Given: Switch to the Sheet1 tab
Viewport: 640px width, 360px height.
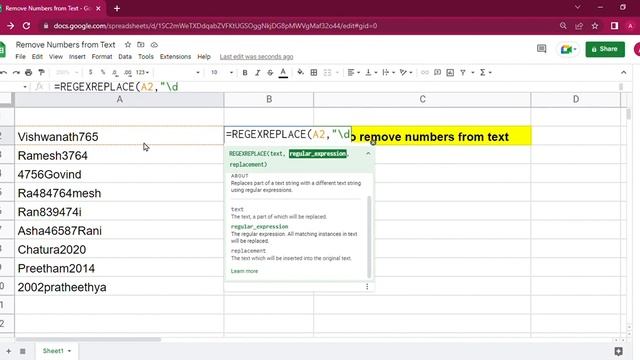Looking at the screenshot, I should pyautogui.click(x=56, y=351).
